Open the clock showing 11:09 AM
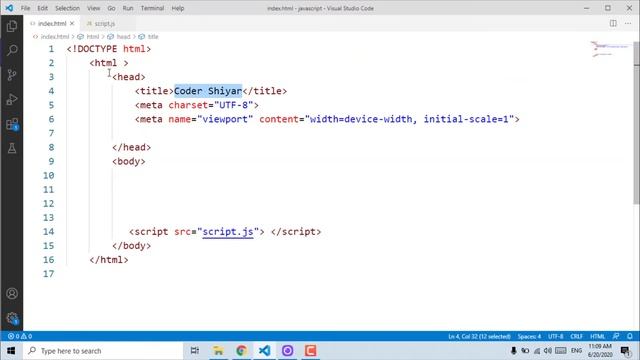The height and width of the screenshot is (360, 640). 600,351
